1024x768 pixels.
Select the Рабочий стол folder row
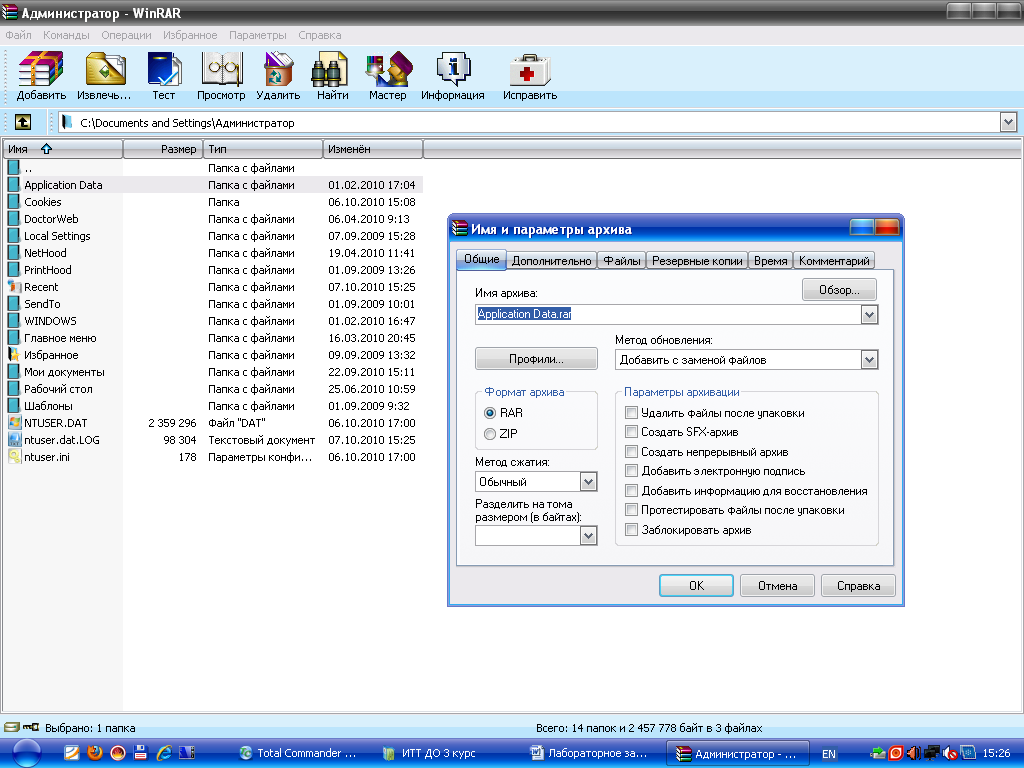(x=213, y=389)
